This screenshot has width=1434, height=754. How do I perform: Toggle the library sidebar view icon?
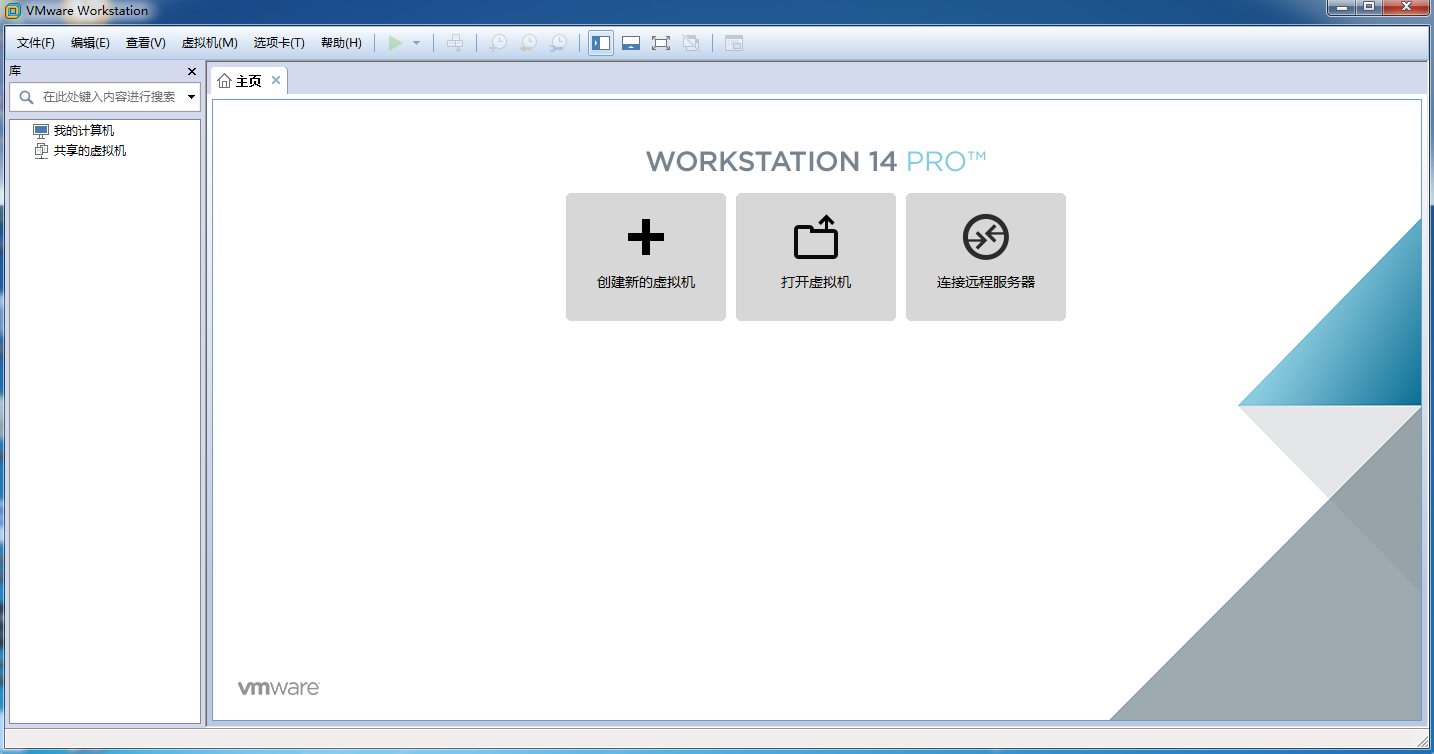[601, 43]
